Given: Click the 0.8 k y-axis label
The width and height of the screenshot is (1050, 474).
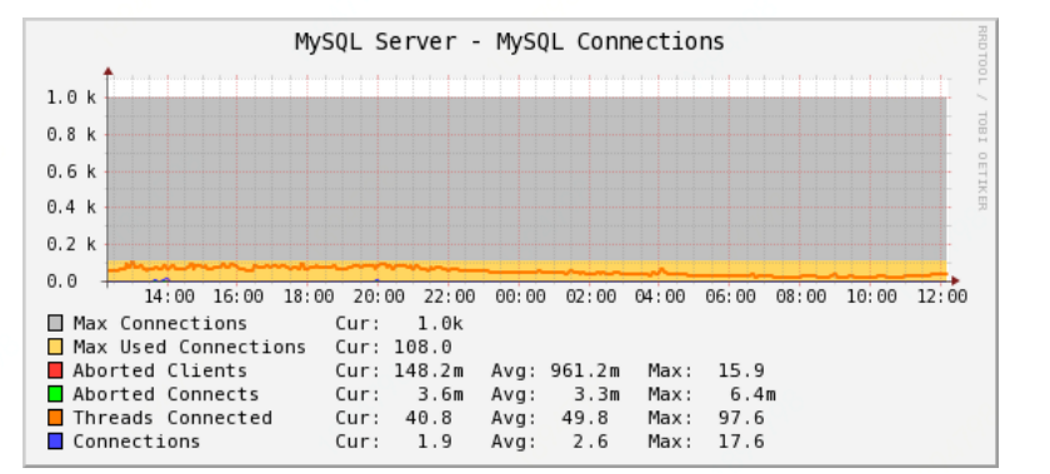Looking at the screenshot, I should (x=71, y=135).
